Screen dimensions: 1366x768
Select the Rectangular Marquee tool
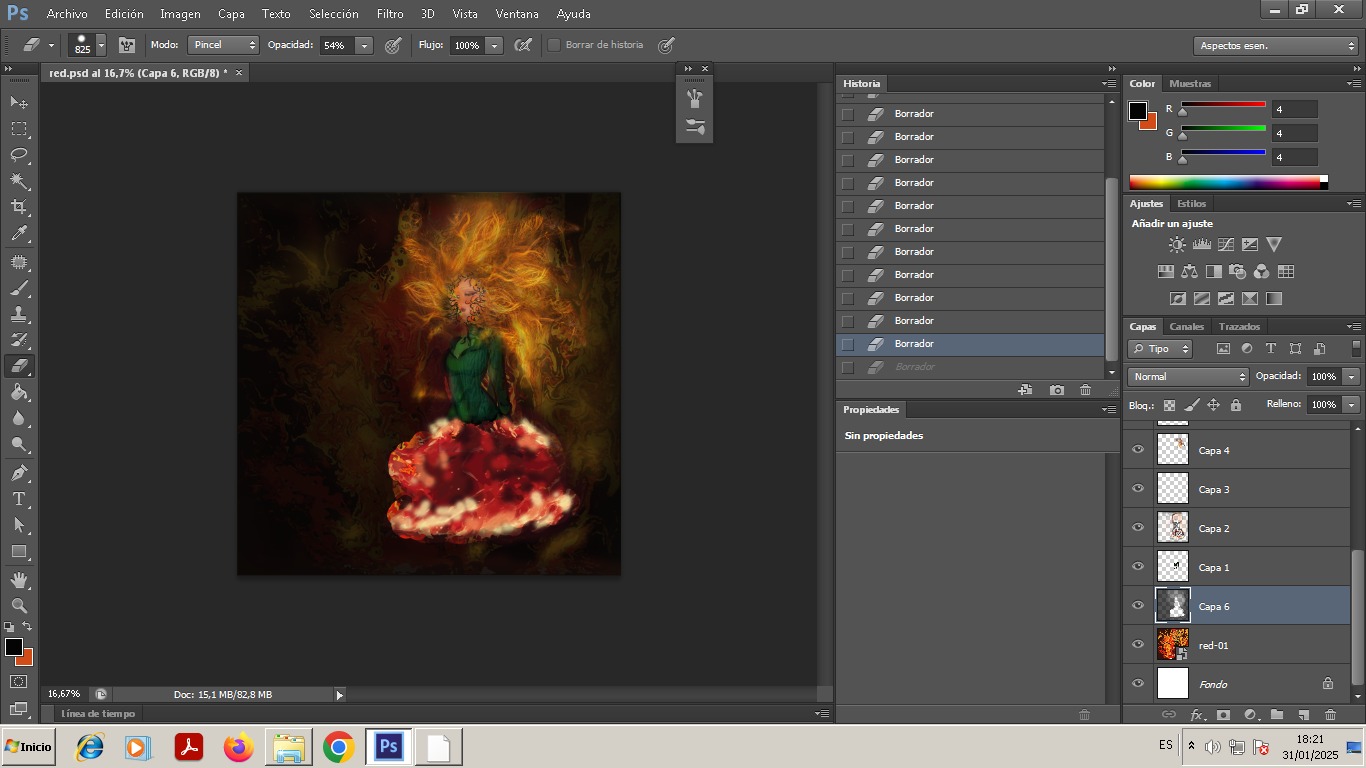click(x=19, y=129)
